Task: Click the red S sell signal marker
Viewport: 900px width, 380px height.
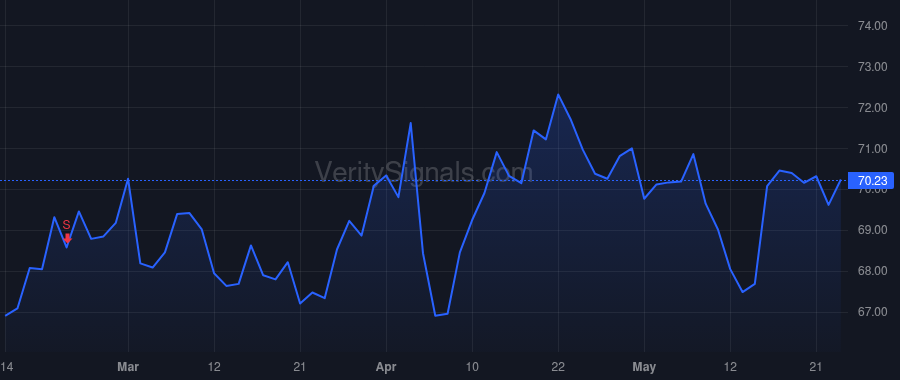Action: click(66, 225)
